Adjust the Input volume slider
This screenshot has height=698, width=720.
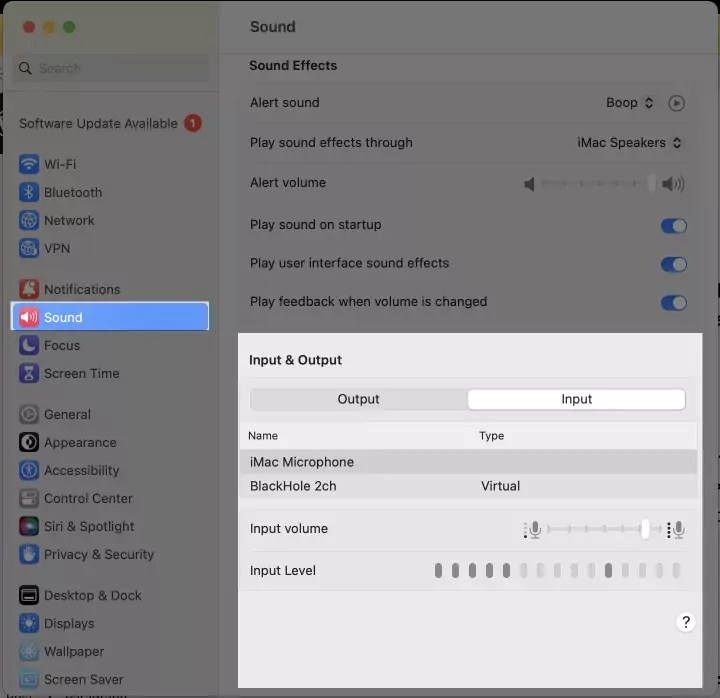604,529
